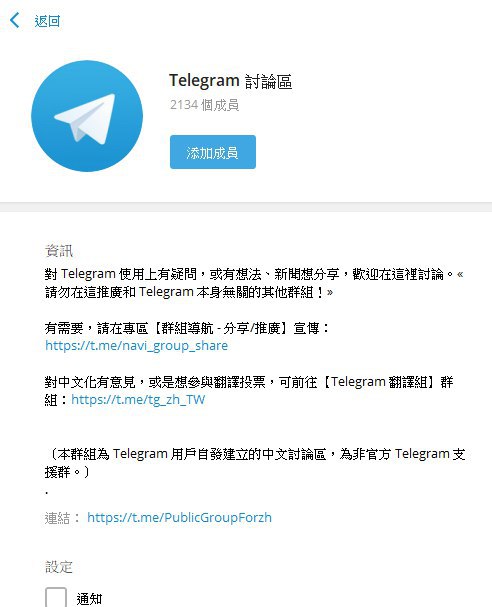Click the 群組導航 - 分享/推廣 promotion line
This screenshot has height=607, width=492.
[187, 328]
